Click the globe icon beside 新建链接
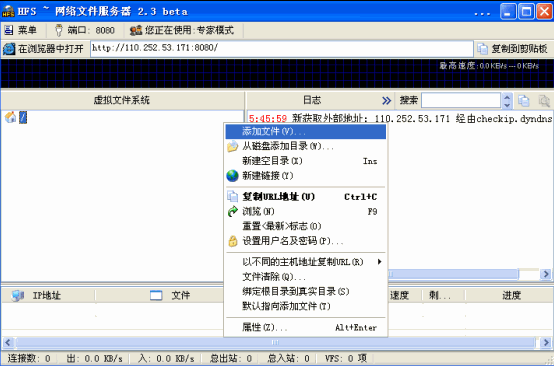This screenshot has height=366, width=554. 232,176
